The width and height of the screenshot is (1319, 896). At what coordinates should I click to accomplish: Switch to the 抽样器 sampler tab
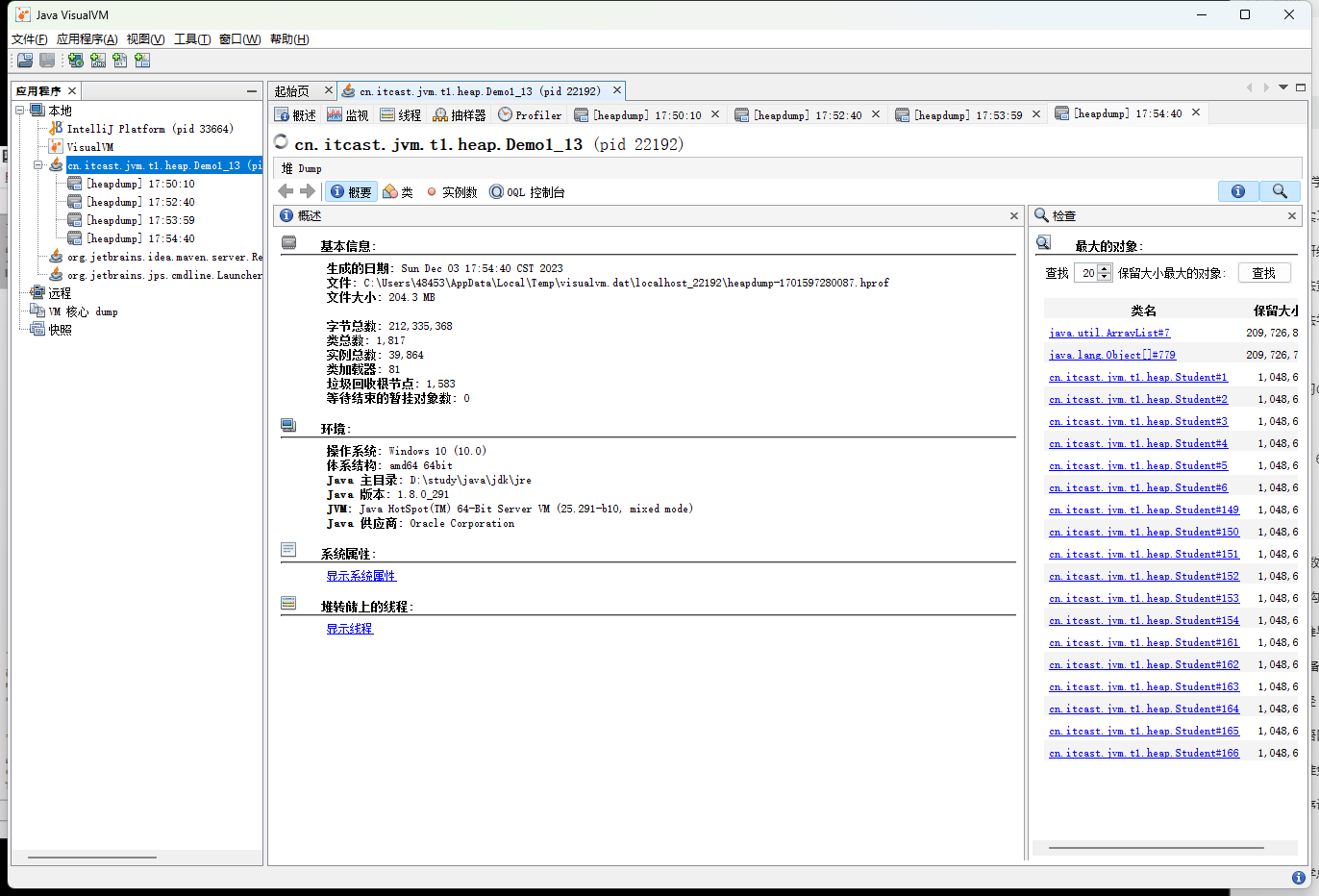coord(460,115)
